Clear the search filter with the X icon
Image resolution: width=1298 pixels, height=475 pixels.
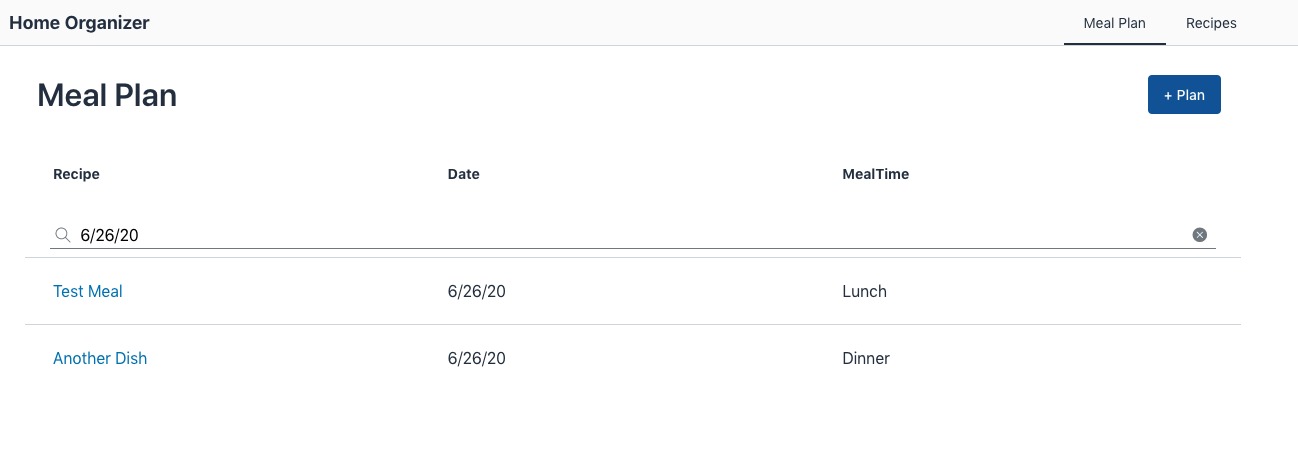(x=1200, y=235)
